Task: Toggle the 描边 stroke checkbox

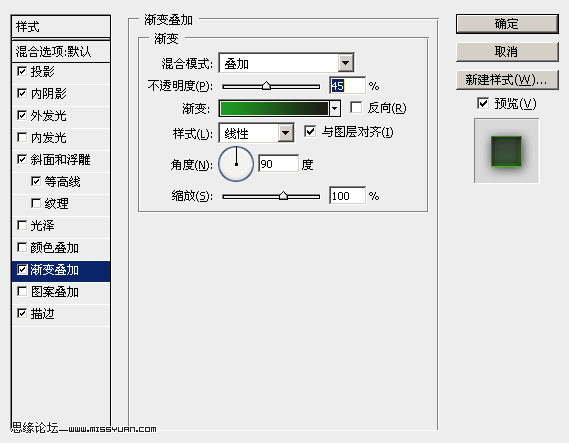Action: (22, 313)
